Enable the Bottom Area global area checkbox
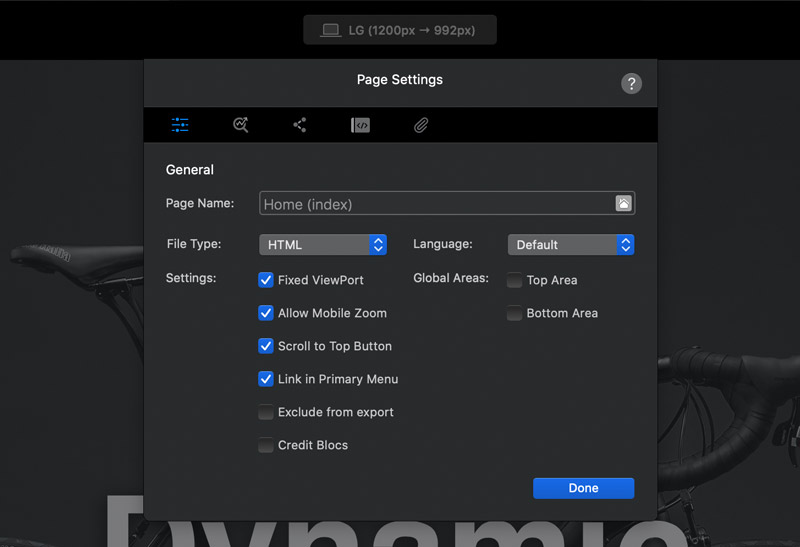Viewport: 800px width, 547px height. [x=514, y=313]
